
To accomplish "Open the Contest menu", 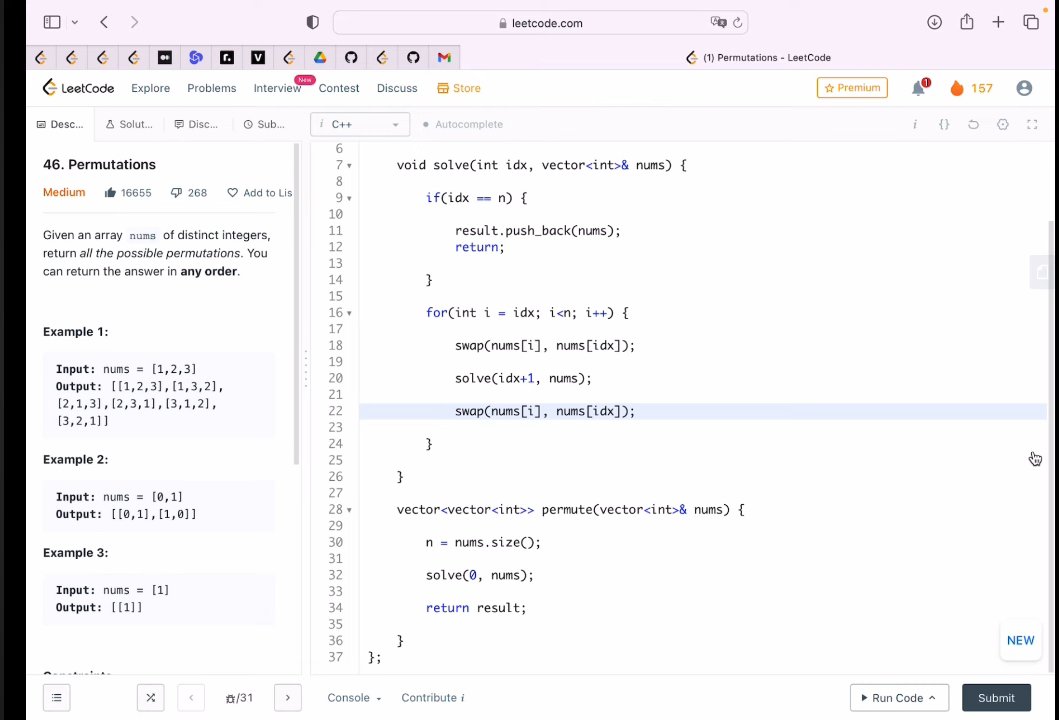I will [x=339, y=88].
